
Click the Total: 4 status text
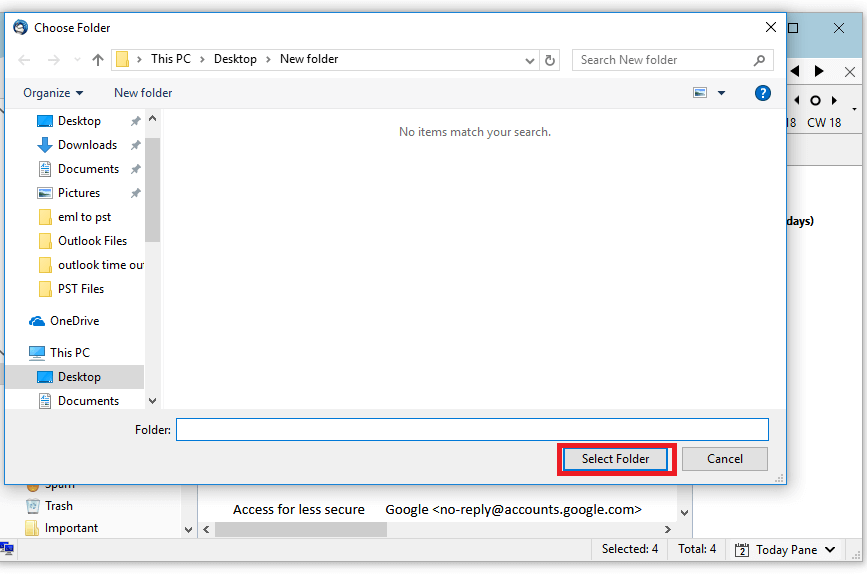tap(697, 549)
